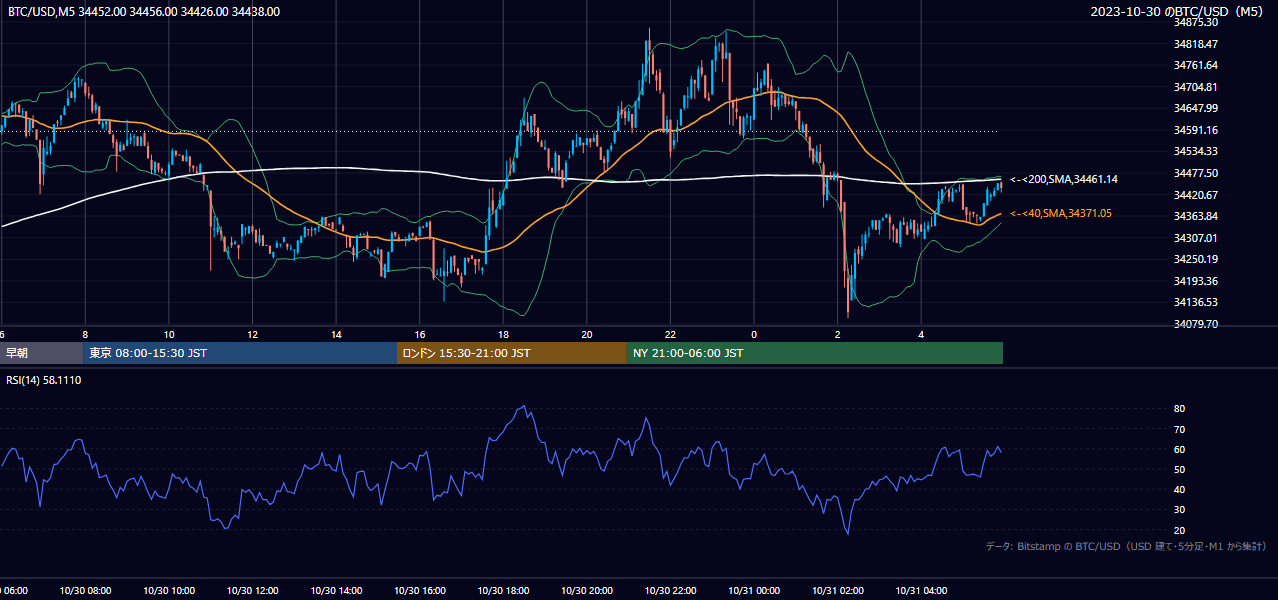The image size is (1278, 600).
Task: Click the 東京 08:00-15:30 JST session bar
Action: (240, 353)
